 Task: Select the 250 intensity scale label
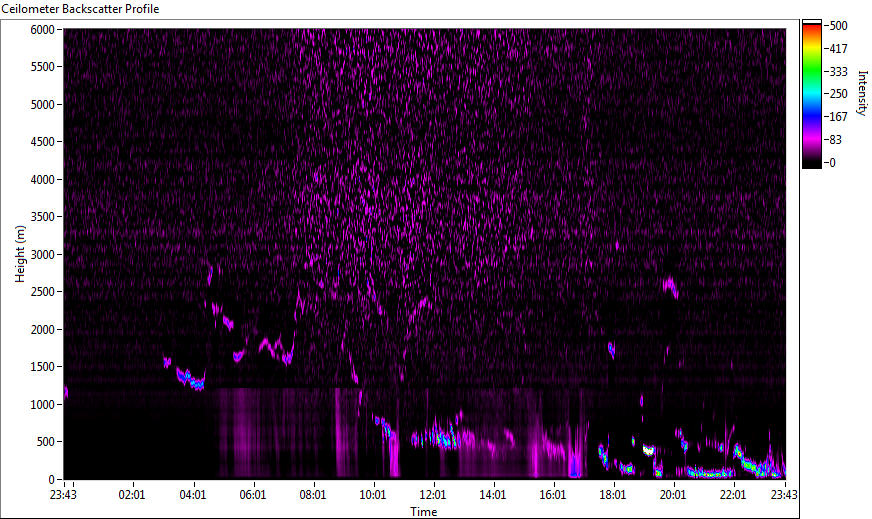click(838, 94)
